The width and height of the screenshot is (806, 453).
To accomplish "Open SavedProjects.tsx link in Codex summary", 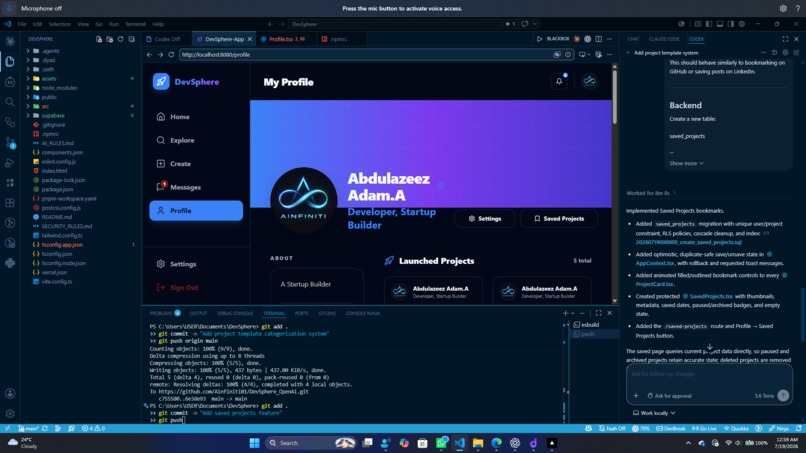I will (711, 296).
